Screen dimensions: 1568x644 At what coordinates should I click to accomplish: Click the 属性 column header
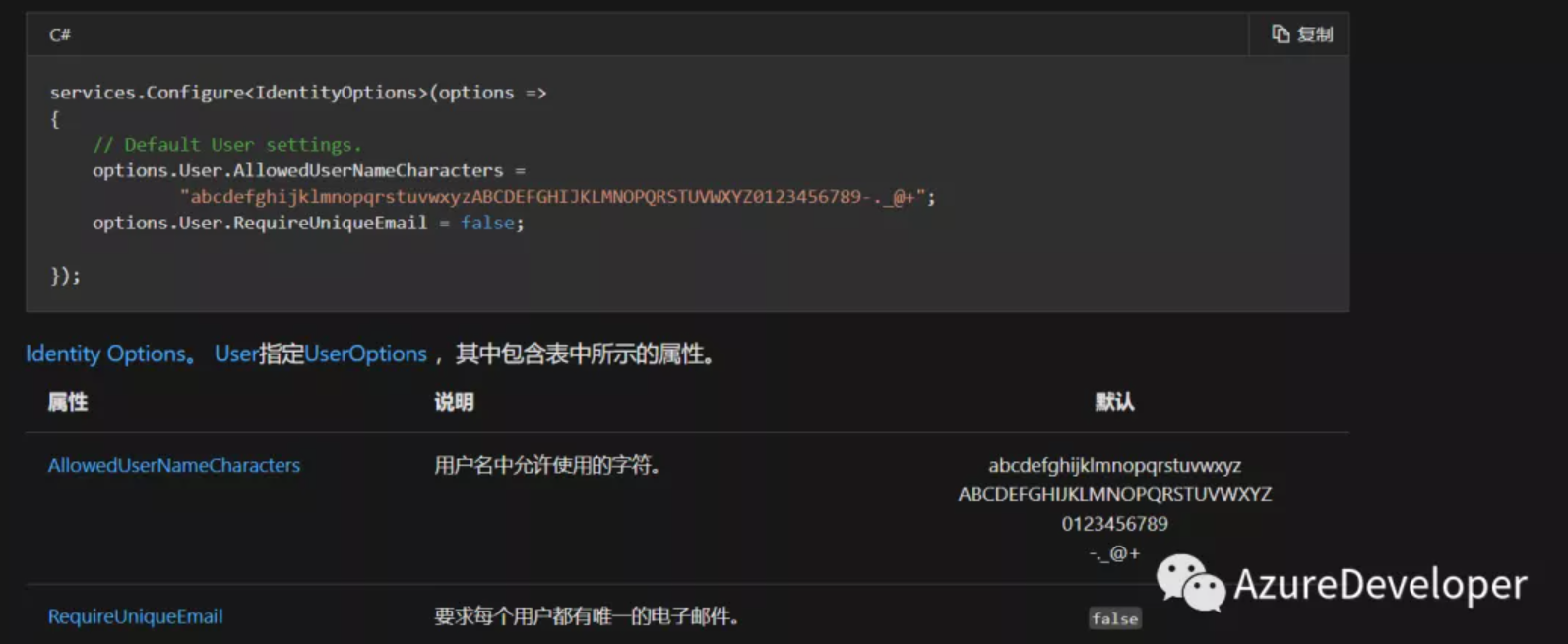(68, 402)
